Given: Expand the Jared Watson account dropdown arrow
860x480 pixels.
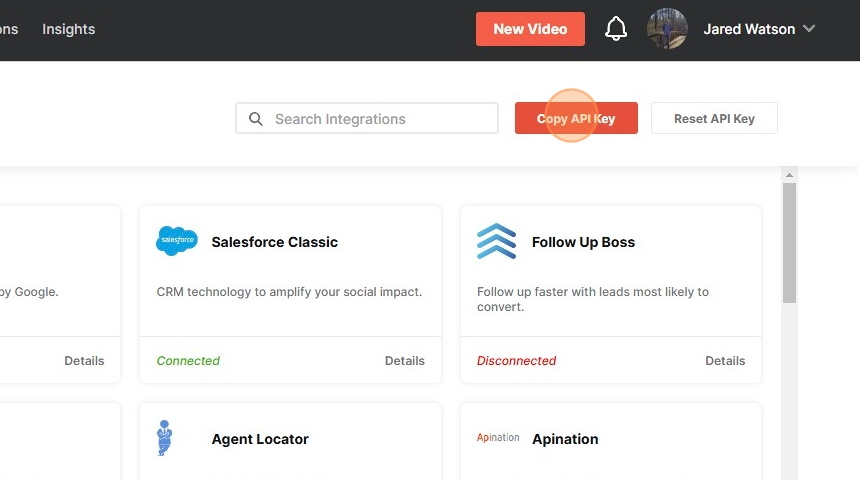Looking at the screenshot, I should 809,29.
